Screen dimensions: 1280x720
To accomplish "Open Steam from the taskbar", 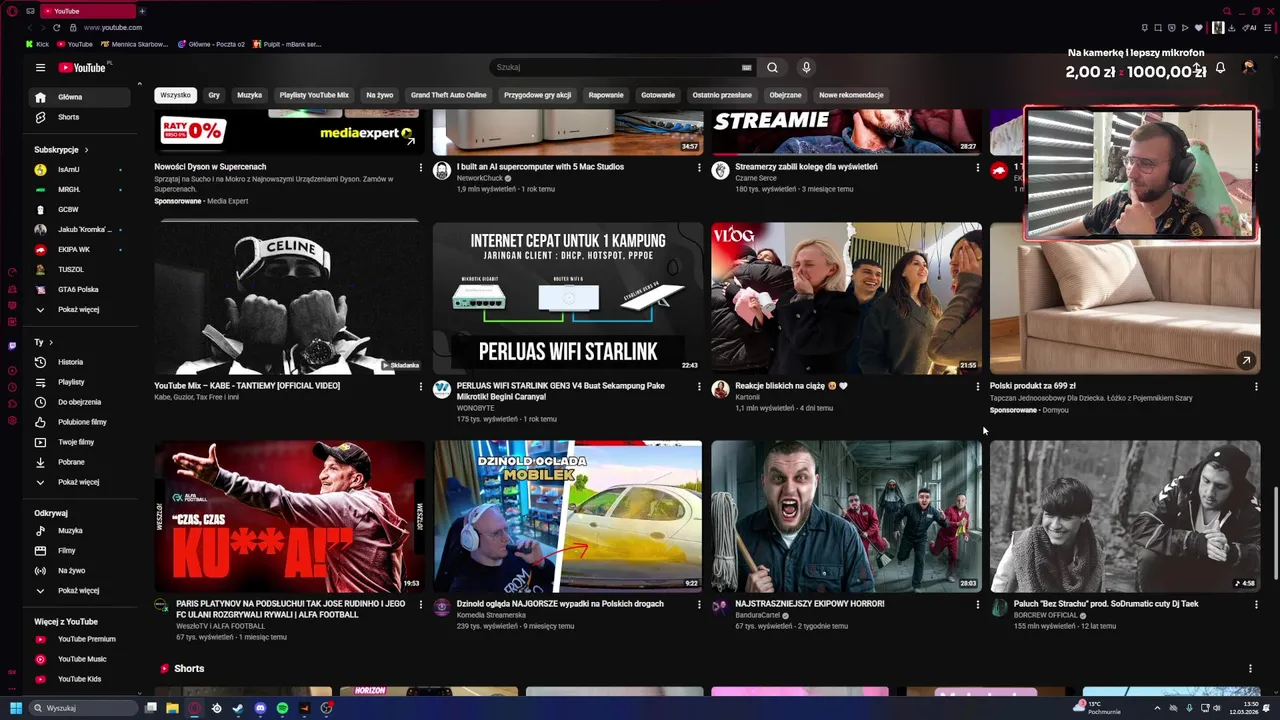I will pyautogui.click(x=238, y=708).
